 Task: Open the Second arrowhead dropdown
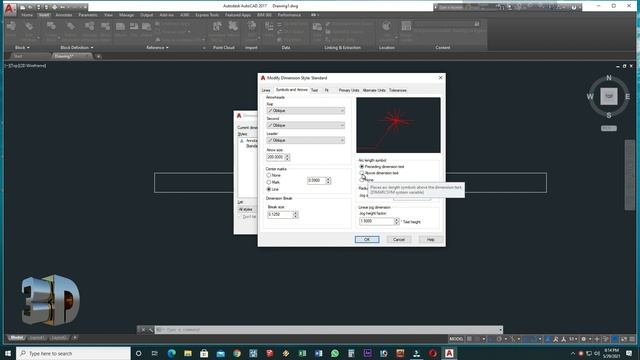pos(306,125)
